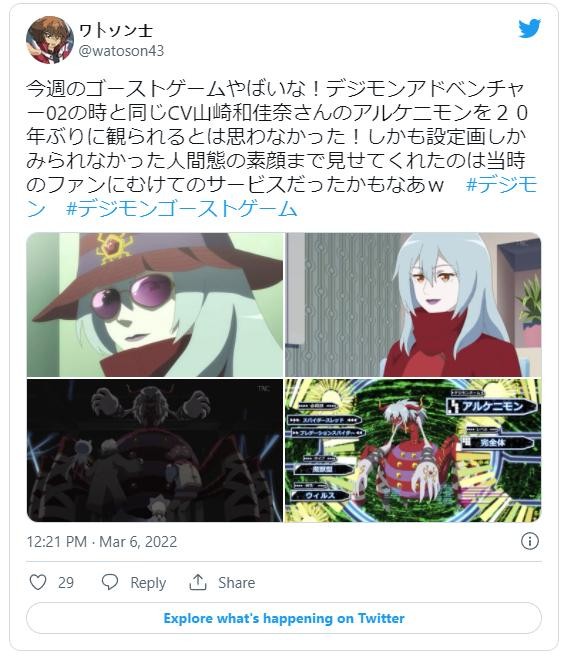Like the tweet with heart icon
The image size is (569, 657).
[x=38, y=582]
